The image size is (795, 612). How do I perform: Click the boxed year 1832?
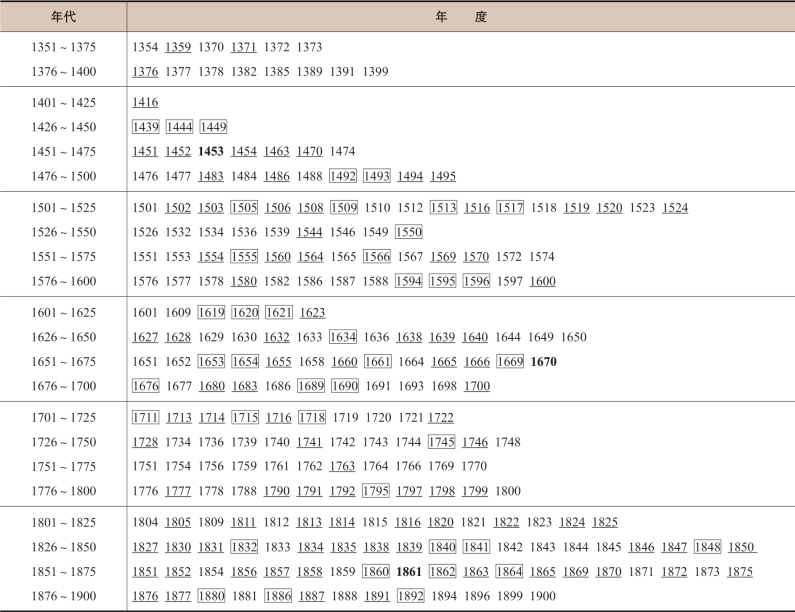244,547
